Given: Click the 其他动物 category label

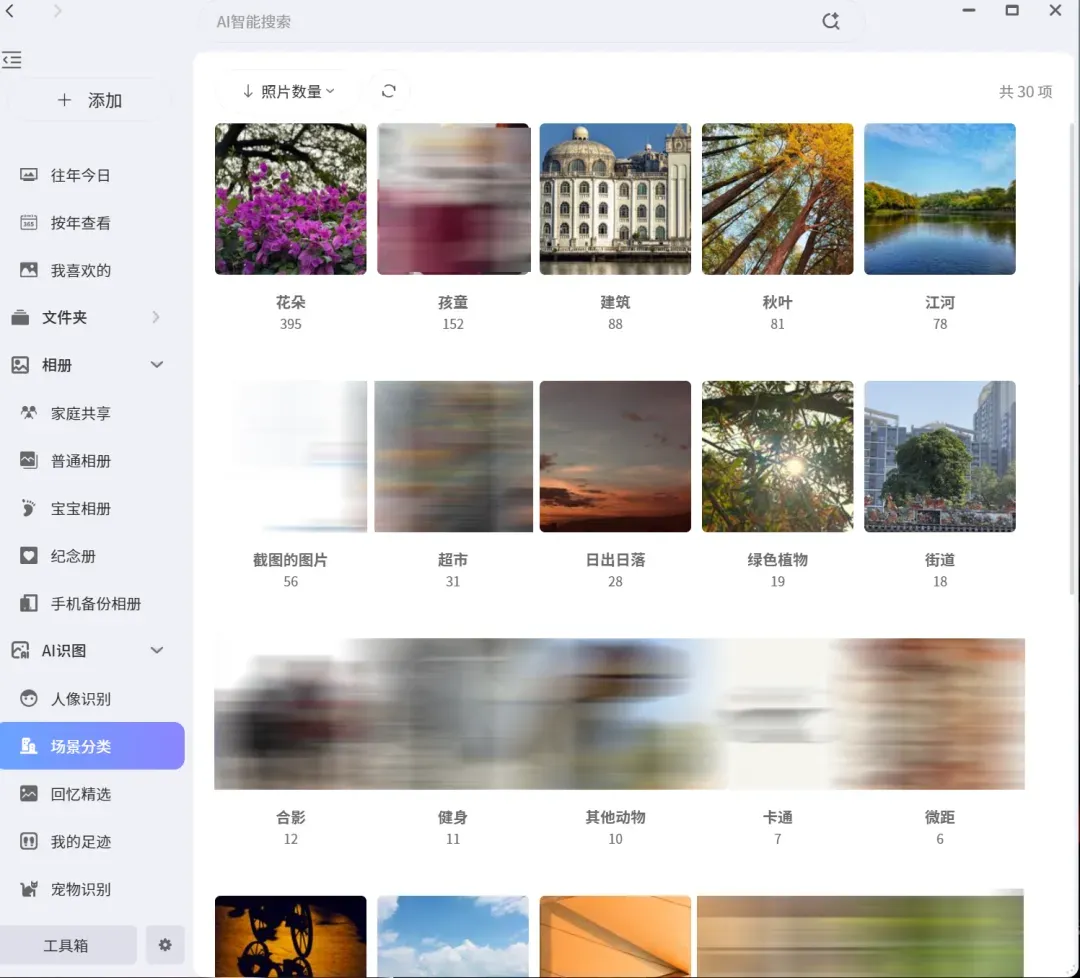Looking at the screenshot, I should pos(615,818).
